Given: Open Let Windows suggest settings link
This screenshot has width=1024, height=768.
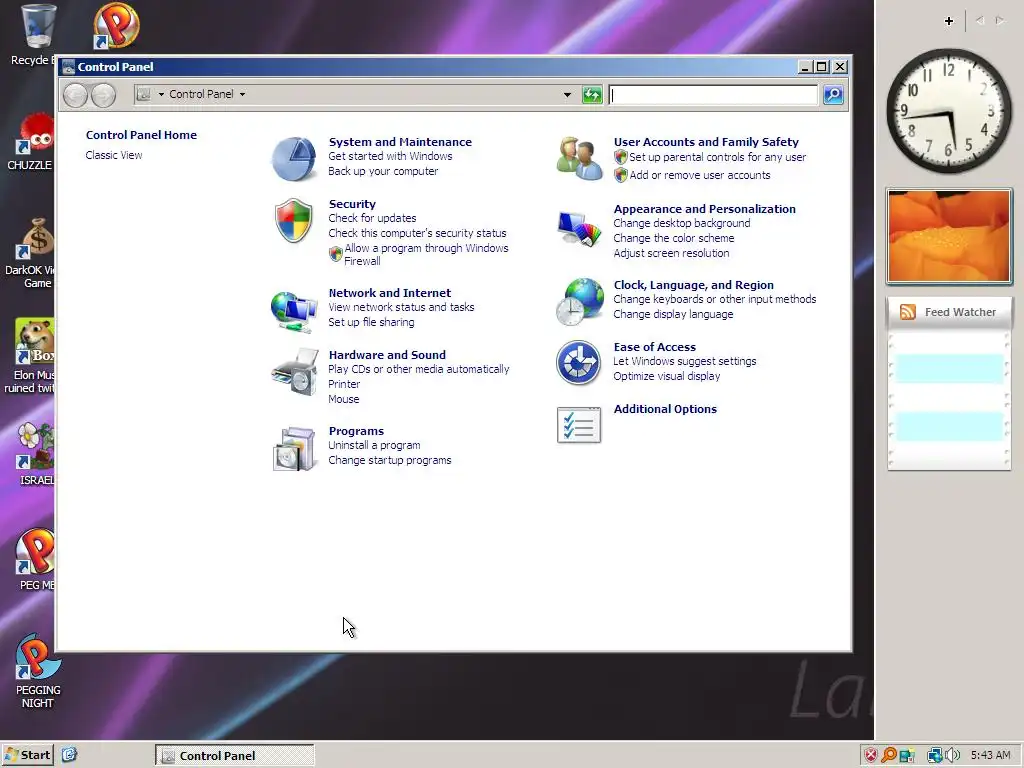Looking at the screenshot, I should coord(684,362).
